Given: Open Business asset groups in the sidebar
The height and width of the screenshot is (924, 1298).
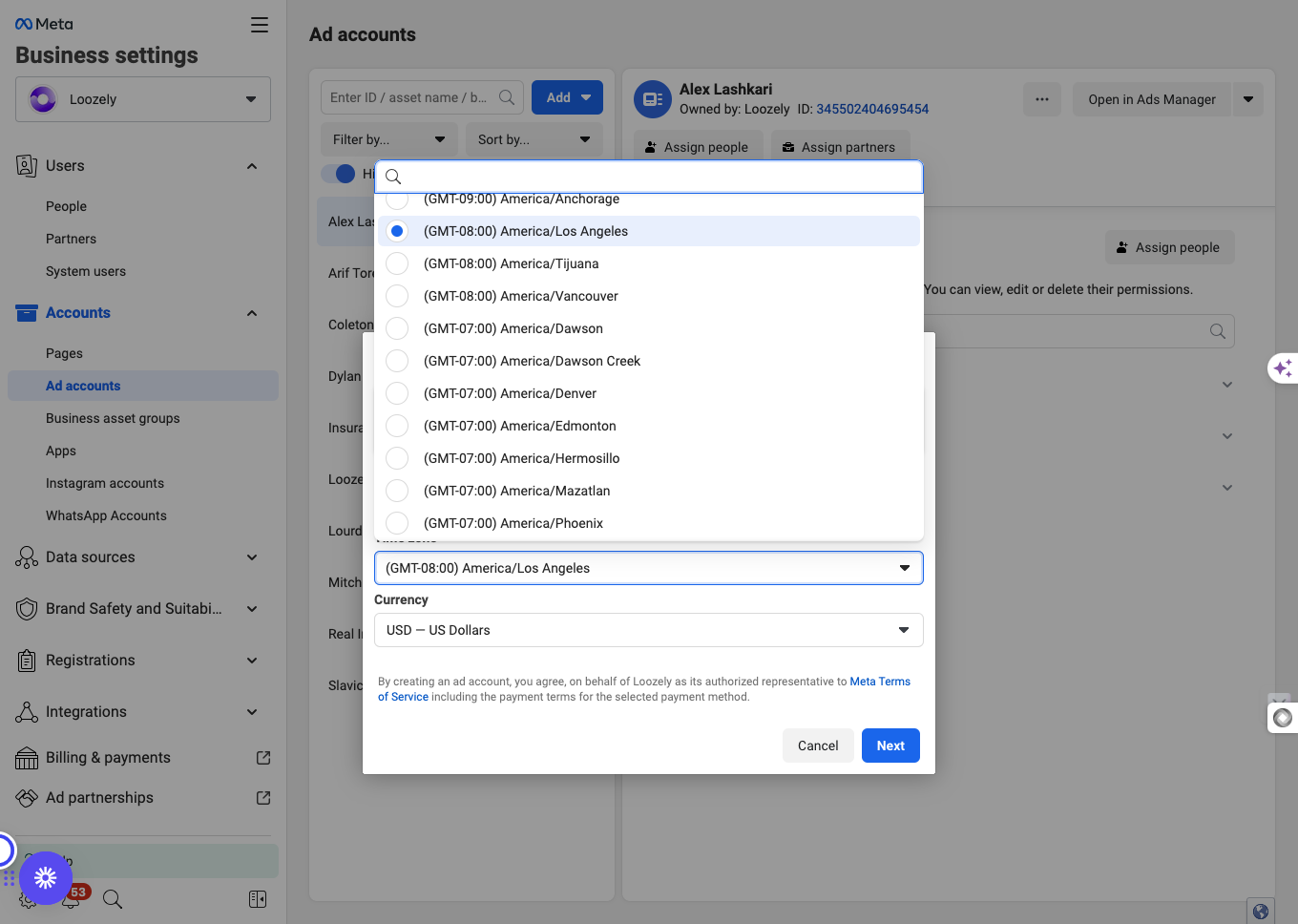Looking at the screenshot, I should 113,418.
